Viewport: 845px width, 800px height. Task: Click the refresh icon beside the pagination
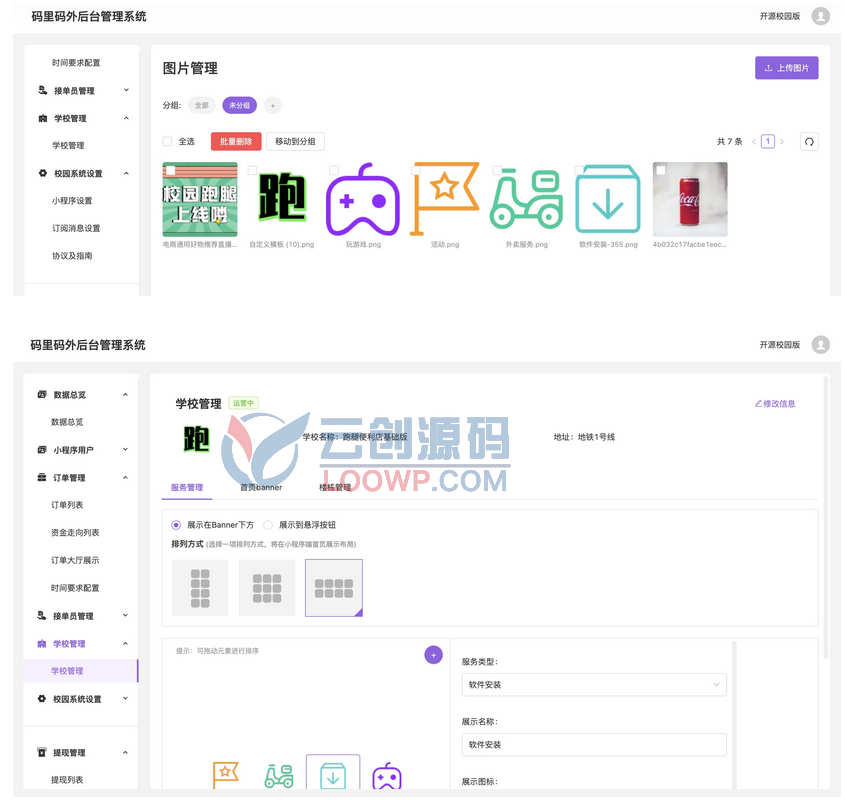(808, 142)
